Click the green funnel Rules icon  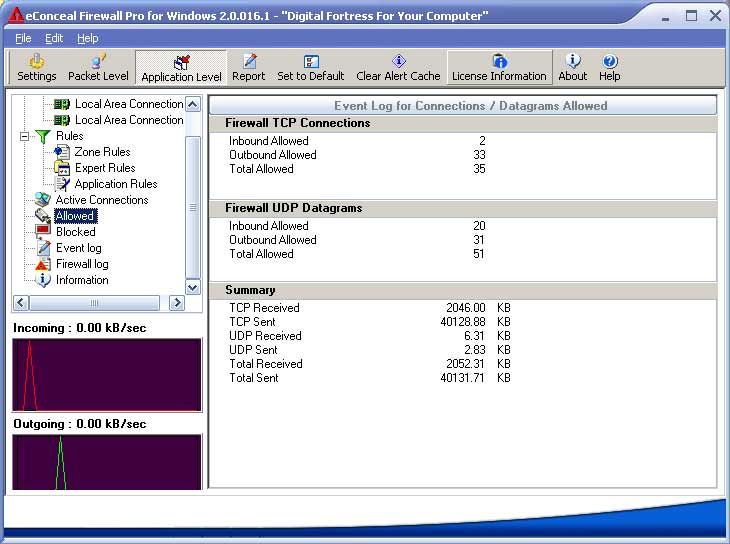coord(43,136)
